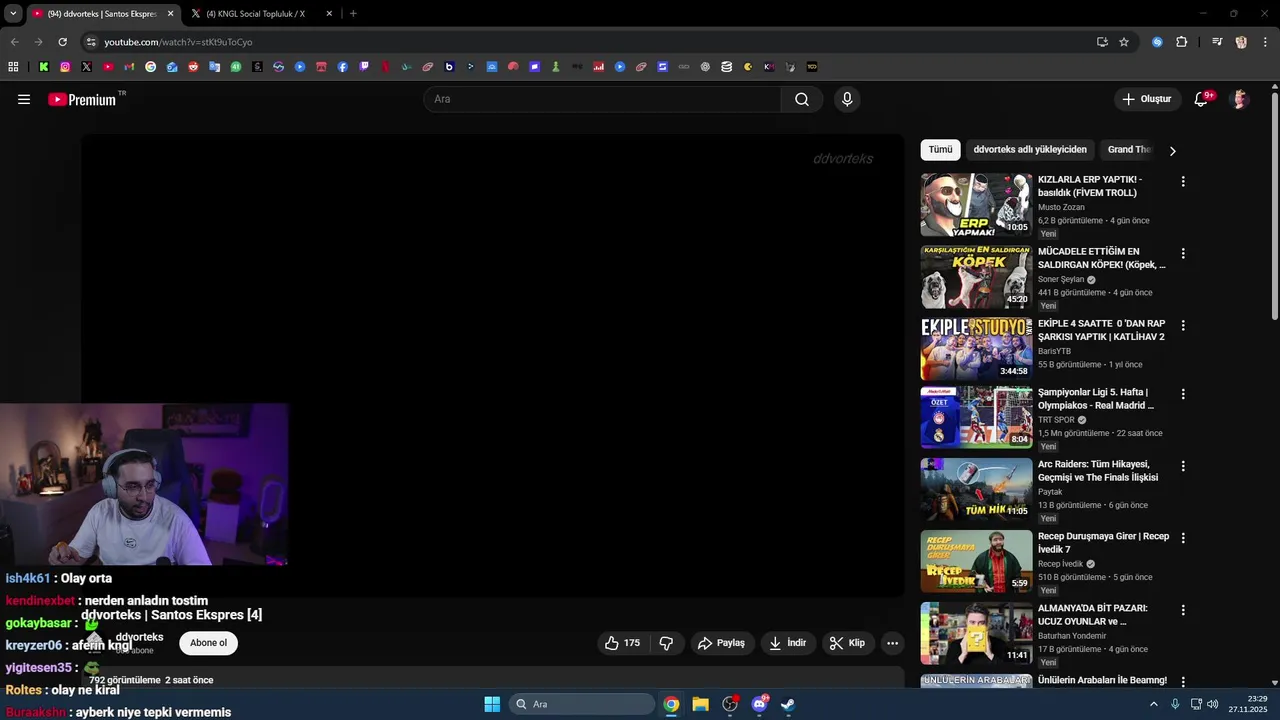Viewport: 1280px width, 720px height.
Task: Open the Chrome apps grid shortcut
Action: (13, 67)
